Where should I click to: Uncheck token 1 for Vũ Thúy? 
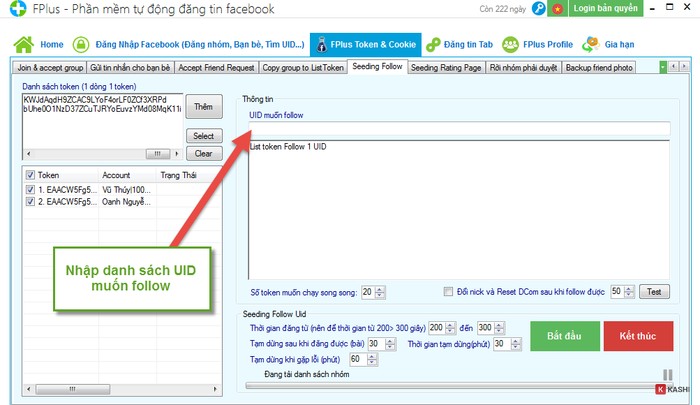[30, 189]
